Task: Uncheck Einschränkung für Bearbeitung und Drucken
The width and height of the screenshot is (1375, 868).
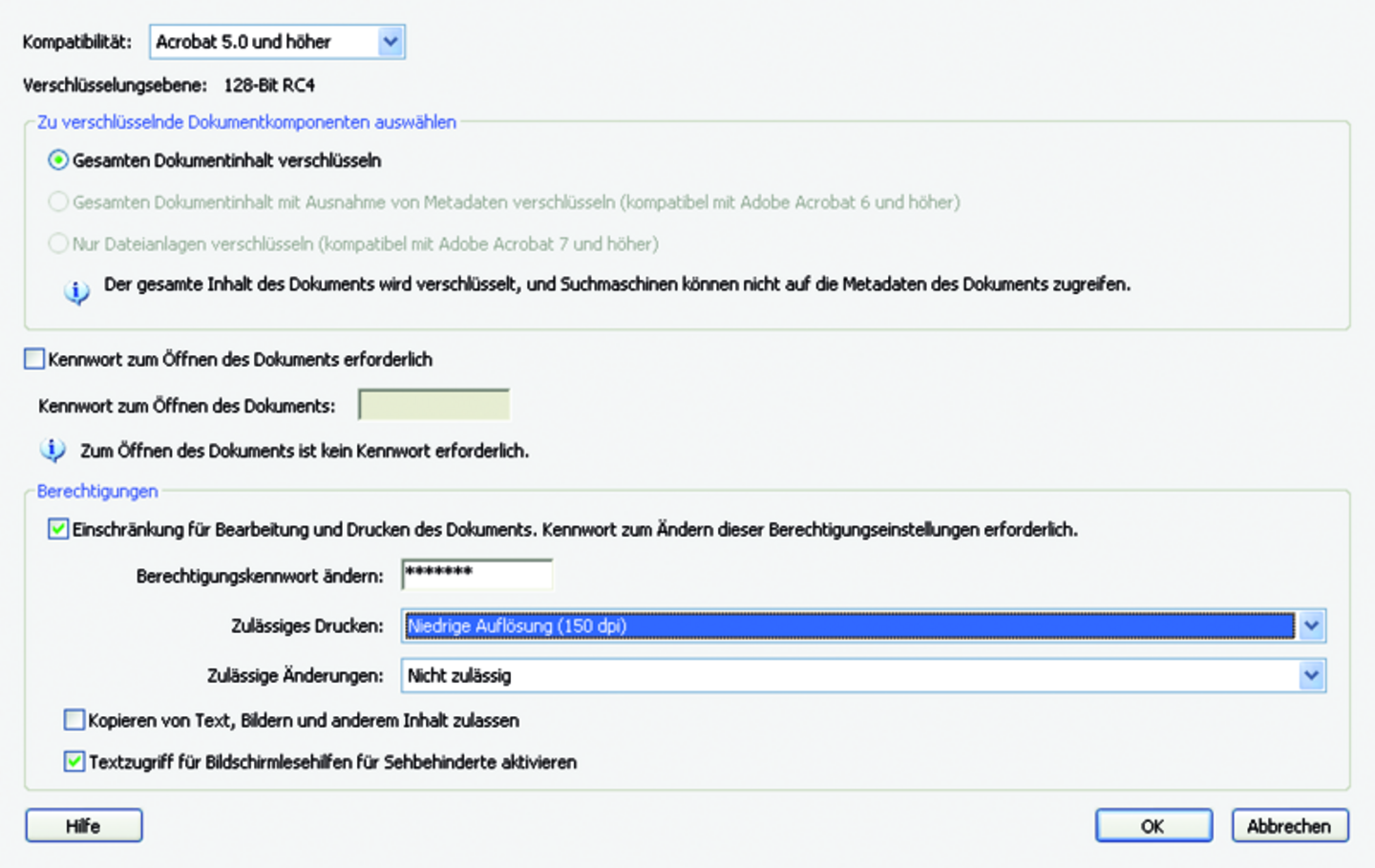Action: [58, 529]
